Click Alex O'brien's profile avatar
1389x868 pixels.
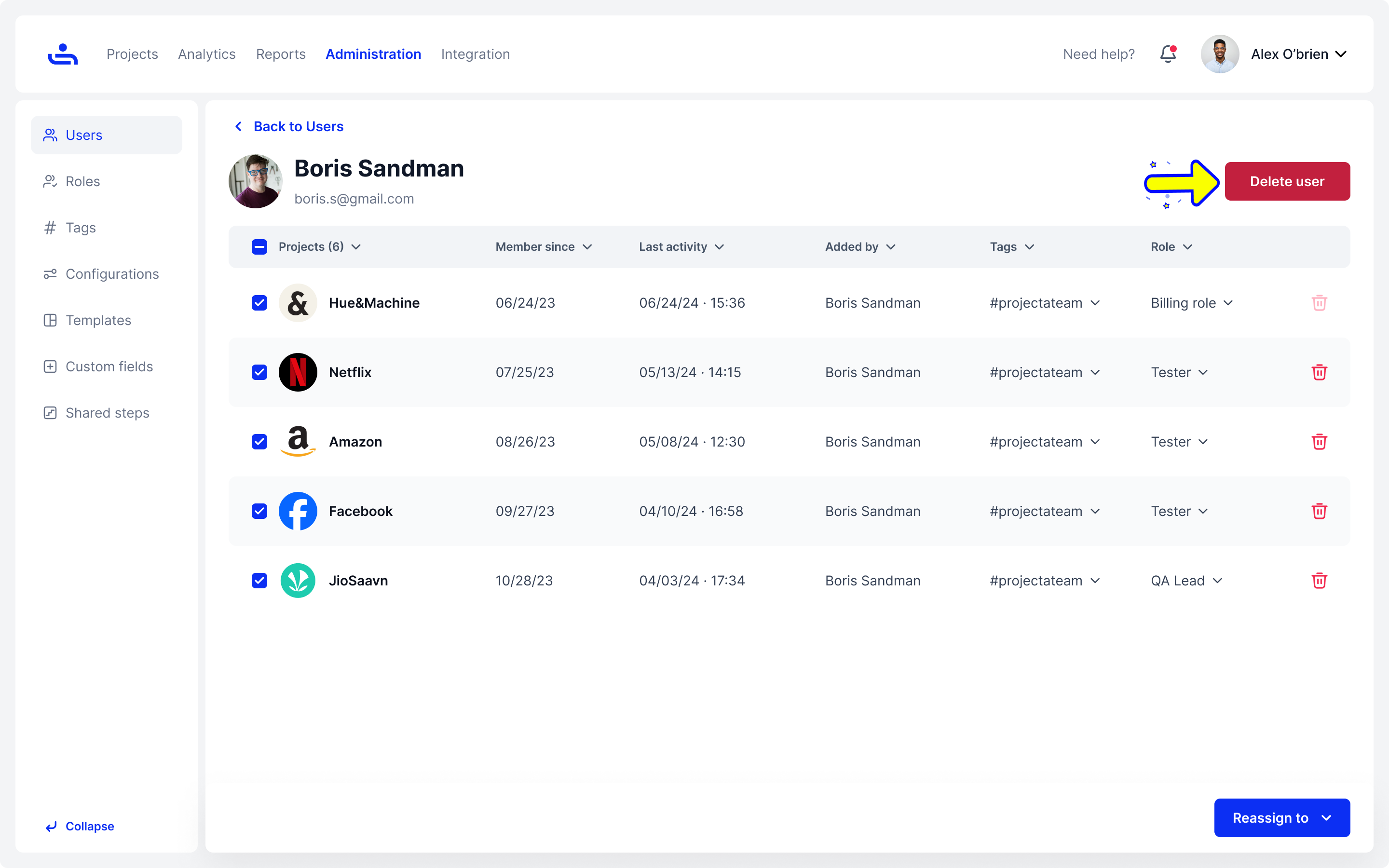tap(1220, 54)
